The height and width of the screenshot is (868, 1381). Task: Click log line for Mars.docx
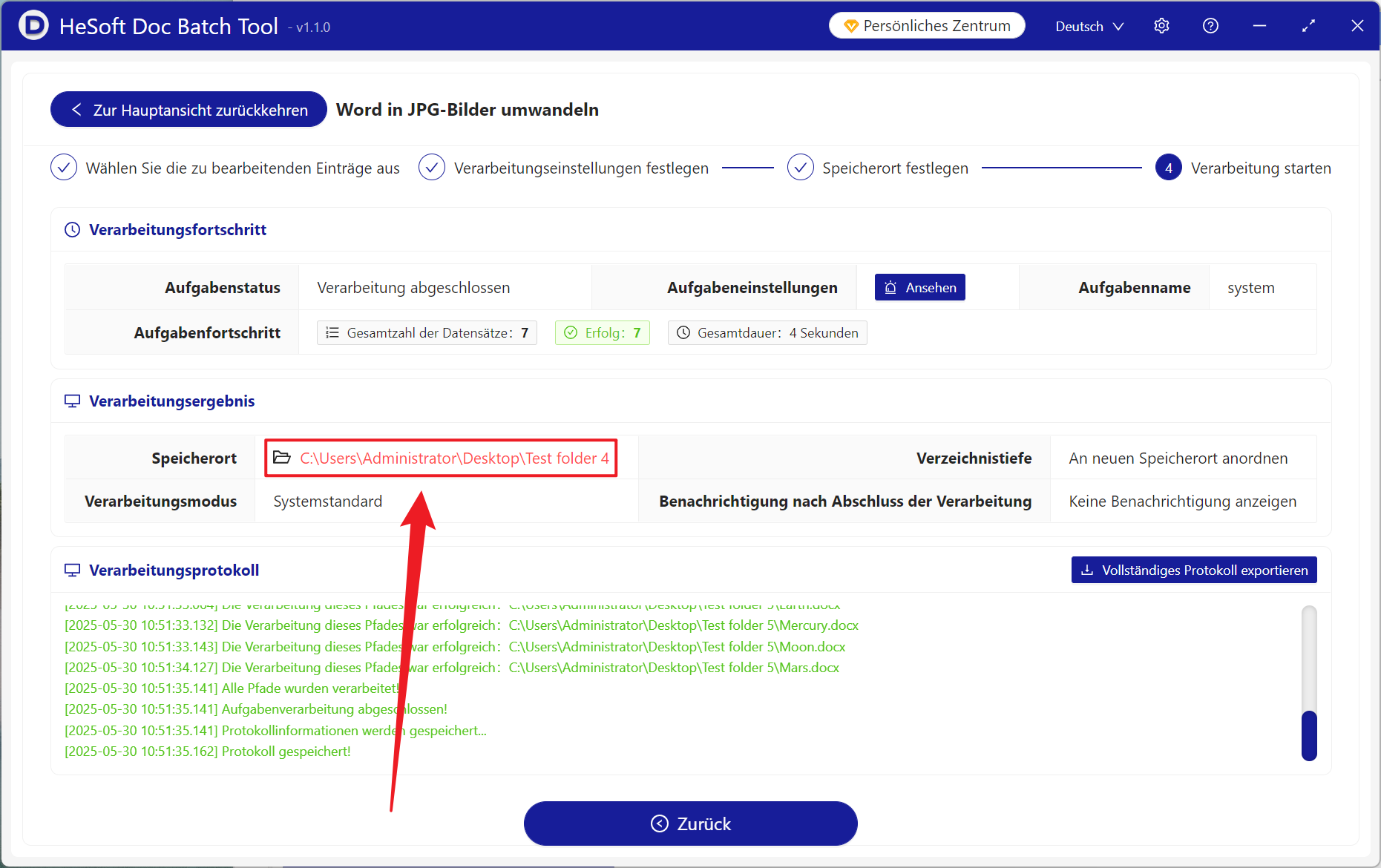click(452, 668)
